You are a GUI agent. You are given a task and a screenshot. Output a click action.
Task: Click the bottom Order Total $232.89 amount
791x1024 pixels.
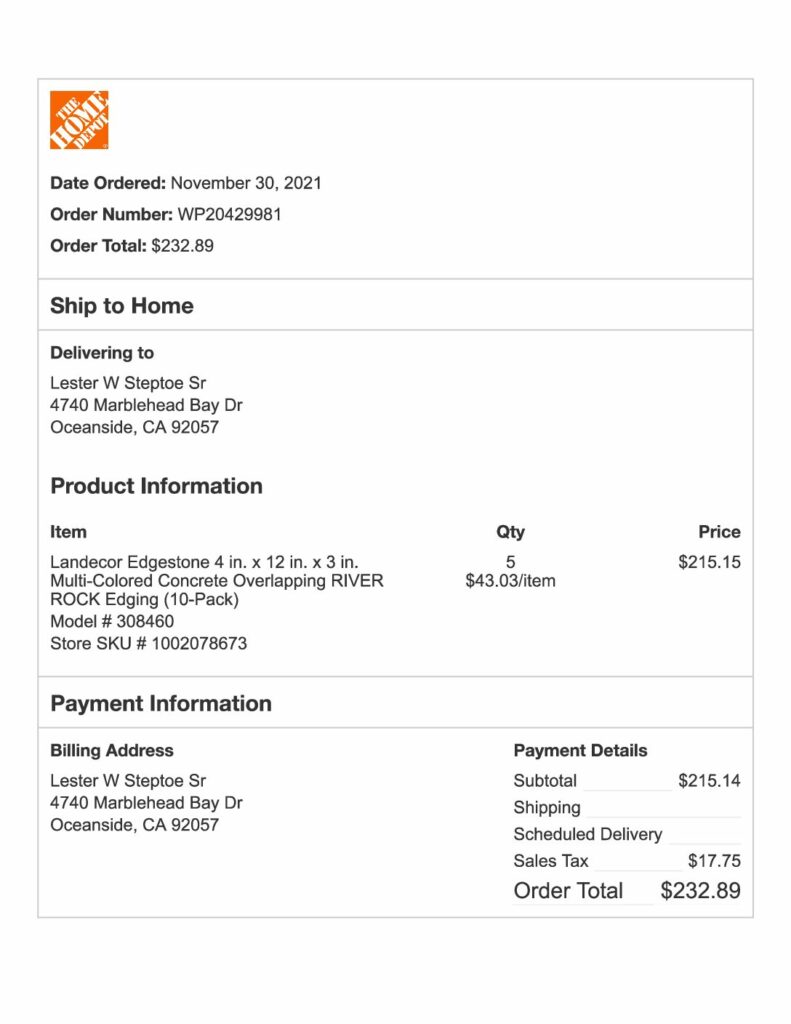(700, 891)
